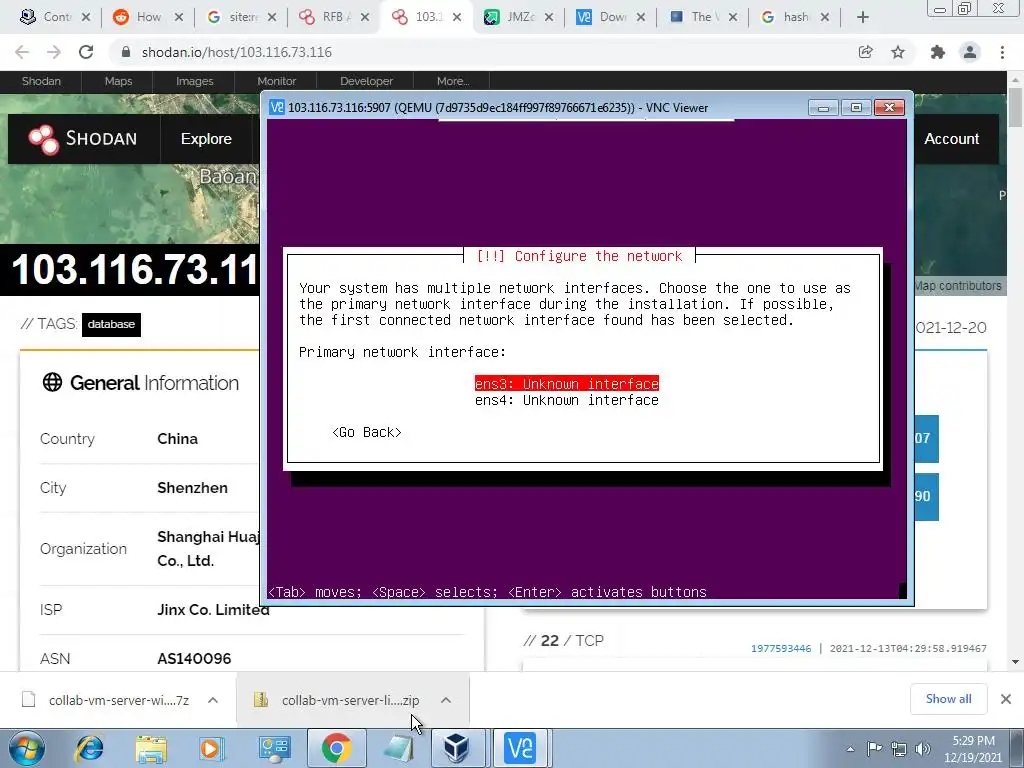Screen dimensions: 1024x768
Task: Go back to previous page in Chrome
Action: click(22, 52)
